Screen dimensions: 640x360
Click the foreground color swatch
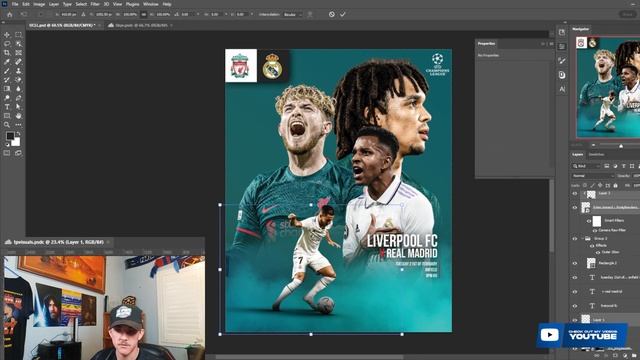[10, 136]
